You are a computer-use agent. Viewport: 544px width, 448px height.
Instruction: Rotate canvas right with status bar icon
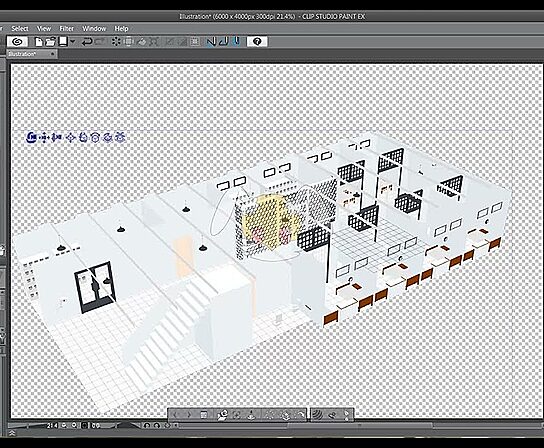coord(157,425)
